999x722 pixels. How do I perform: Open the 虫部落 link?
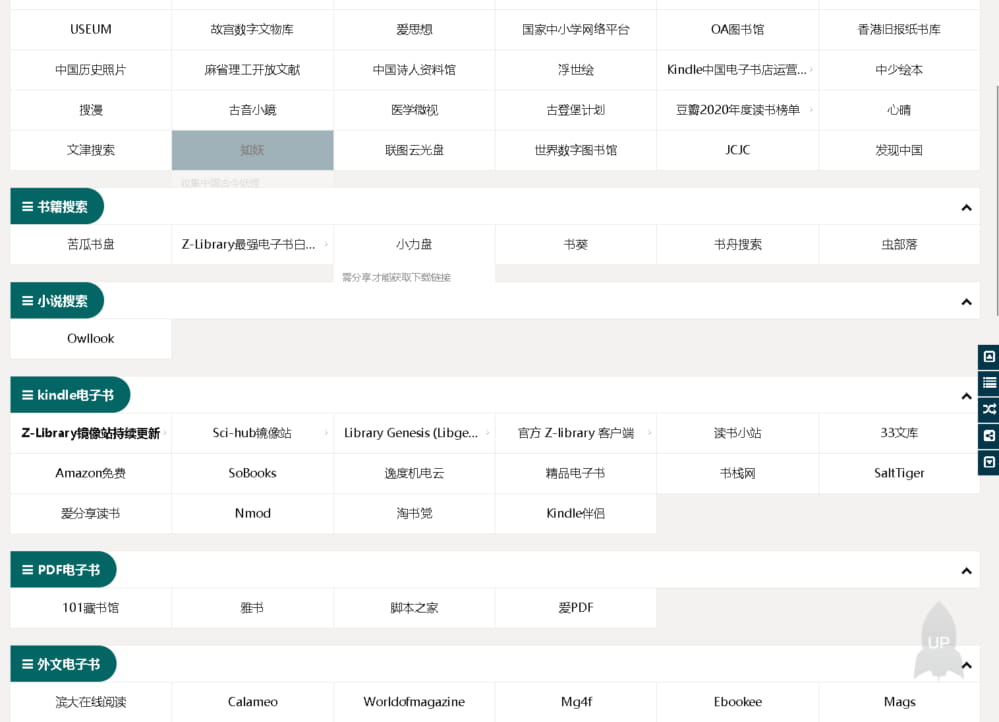899,244
